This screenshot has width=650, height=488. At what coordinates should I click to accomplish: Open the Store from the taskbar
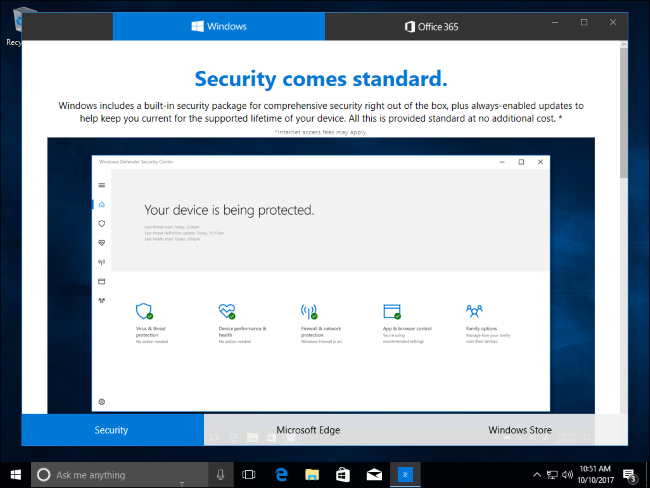pos(343,475)
